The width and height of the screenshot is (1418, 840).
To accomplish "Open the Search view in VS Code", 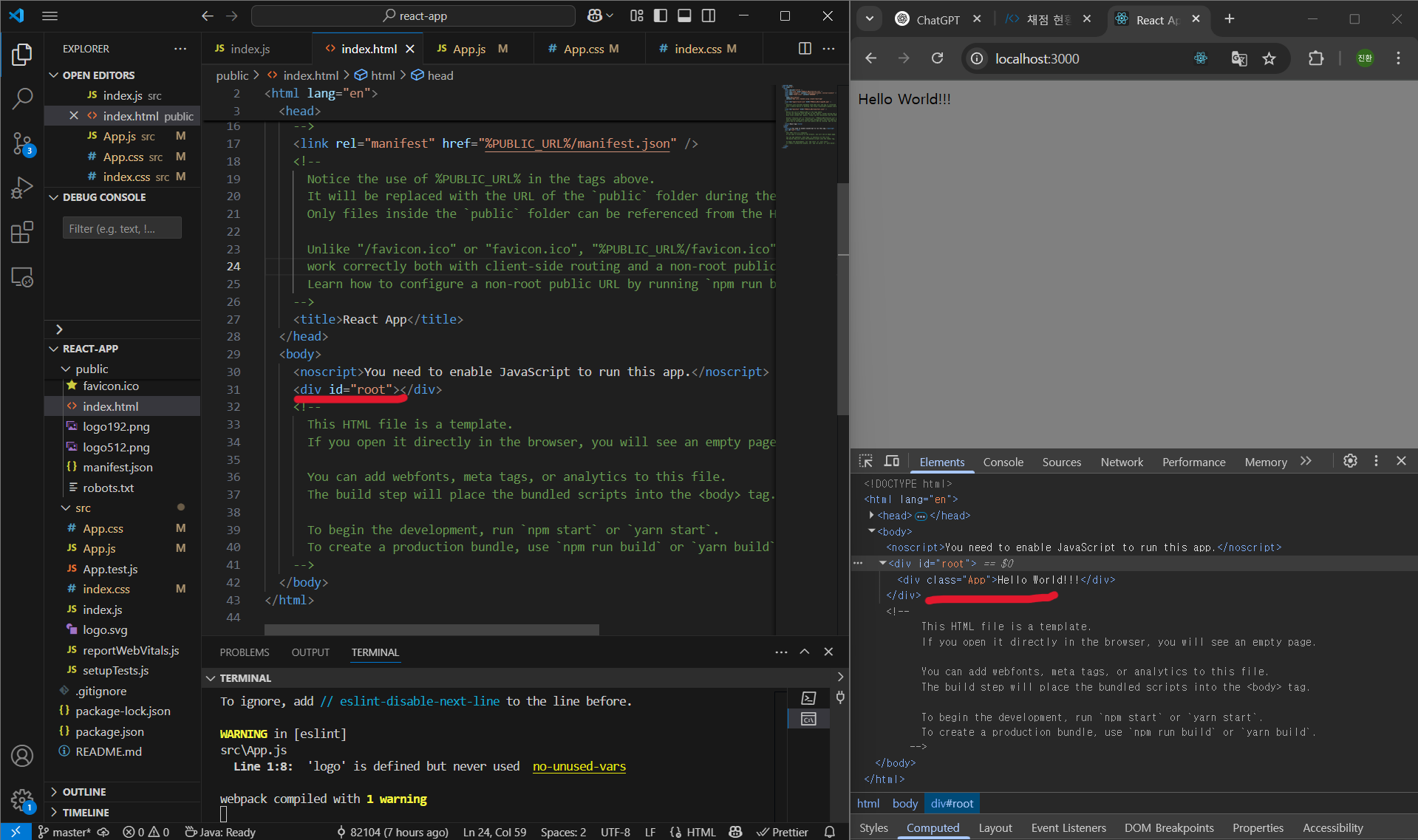I will (x=22, y=98).
